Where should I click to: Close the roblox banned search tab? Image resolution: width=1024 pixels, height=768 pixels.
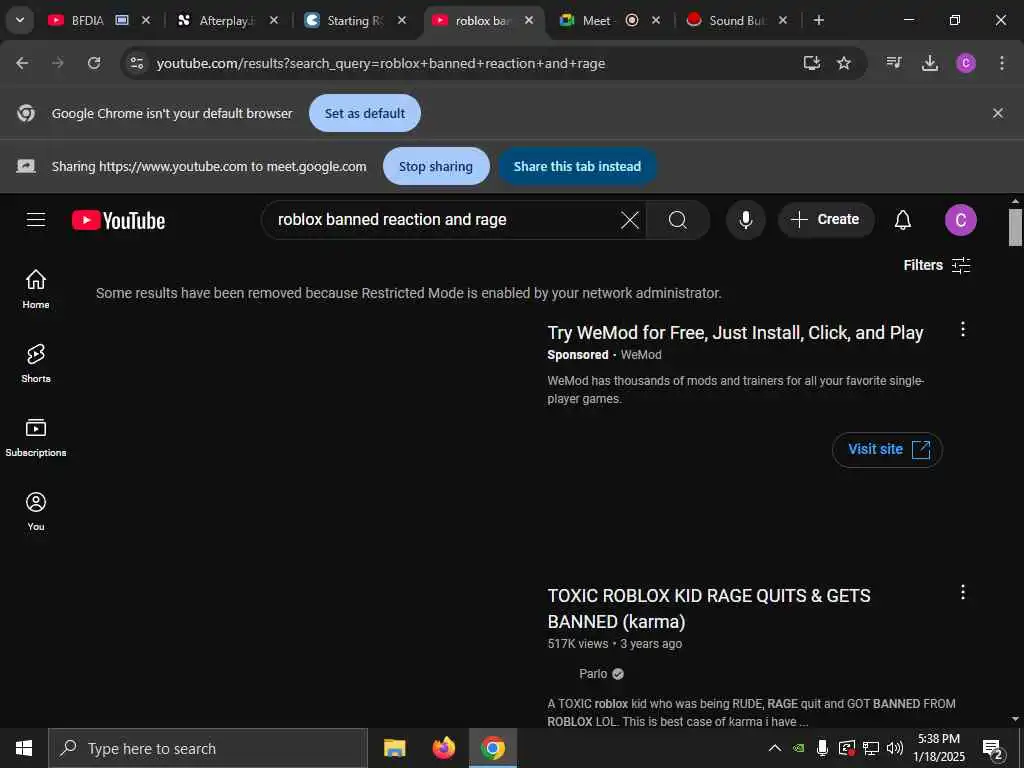529,20
